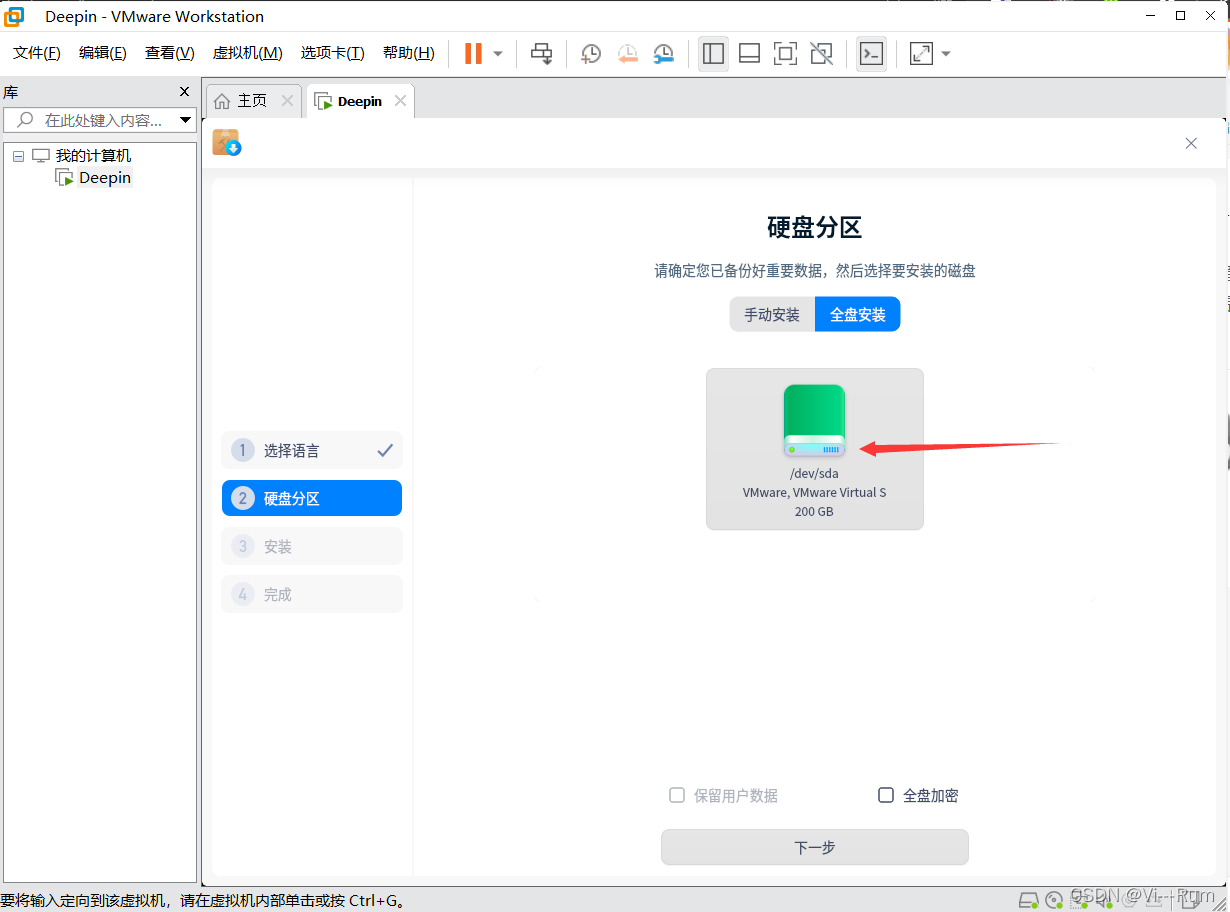This screenshot has width=1230, height=912.
Task: Tick the 保留用户数据 checkbox
Action: 677,795
